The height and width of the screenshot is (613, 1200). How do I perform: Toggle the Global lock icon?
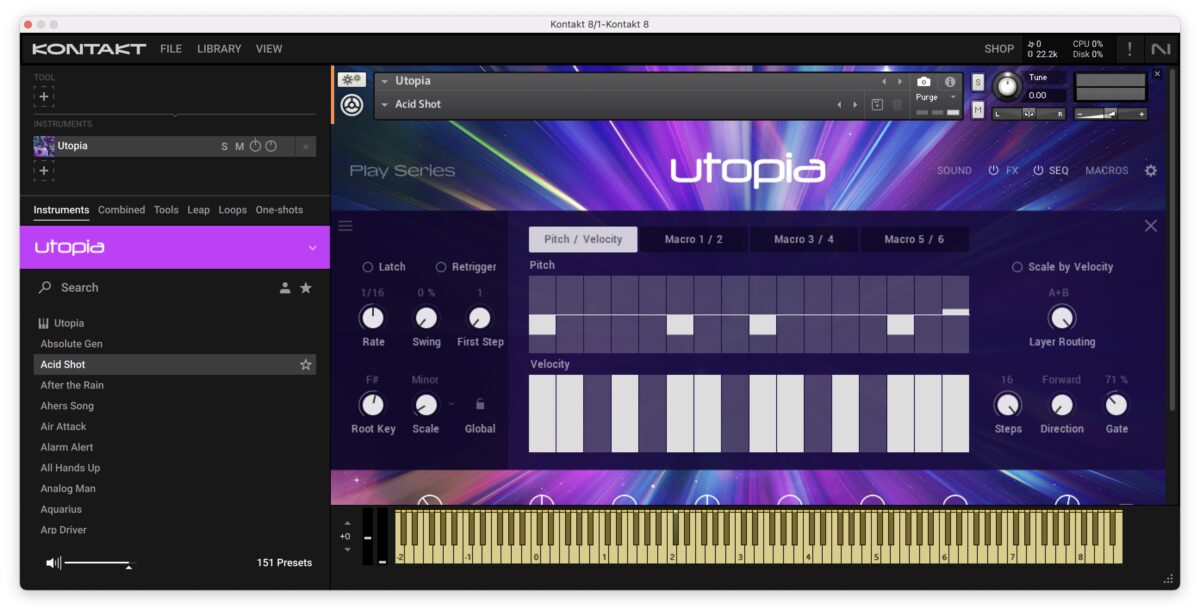(480, 404)
